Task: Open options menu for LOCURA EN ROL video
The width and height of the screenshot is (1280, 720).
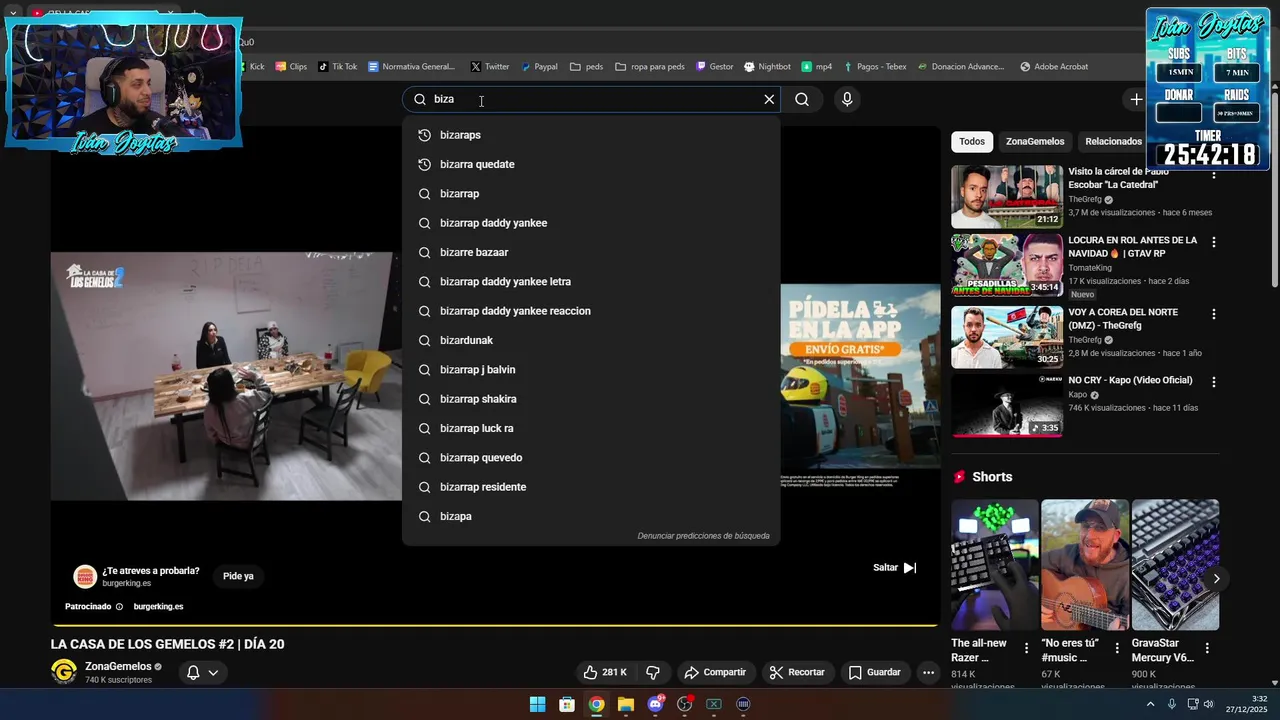Action: (x=1214, y=242)
